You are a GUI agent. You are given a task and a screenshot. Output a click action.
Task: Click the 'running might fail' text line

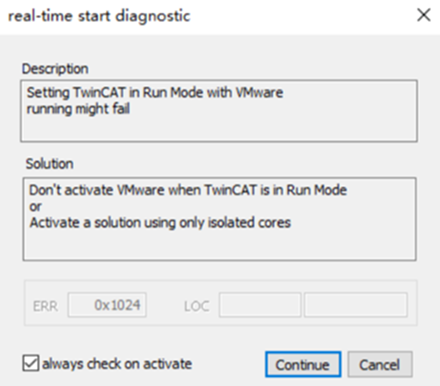[x=78, y=109]
